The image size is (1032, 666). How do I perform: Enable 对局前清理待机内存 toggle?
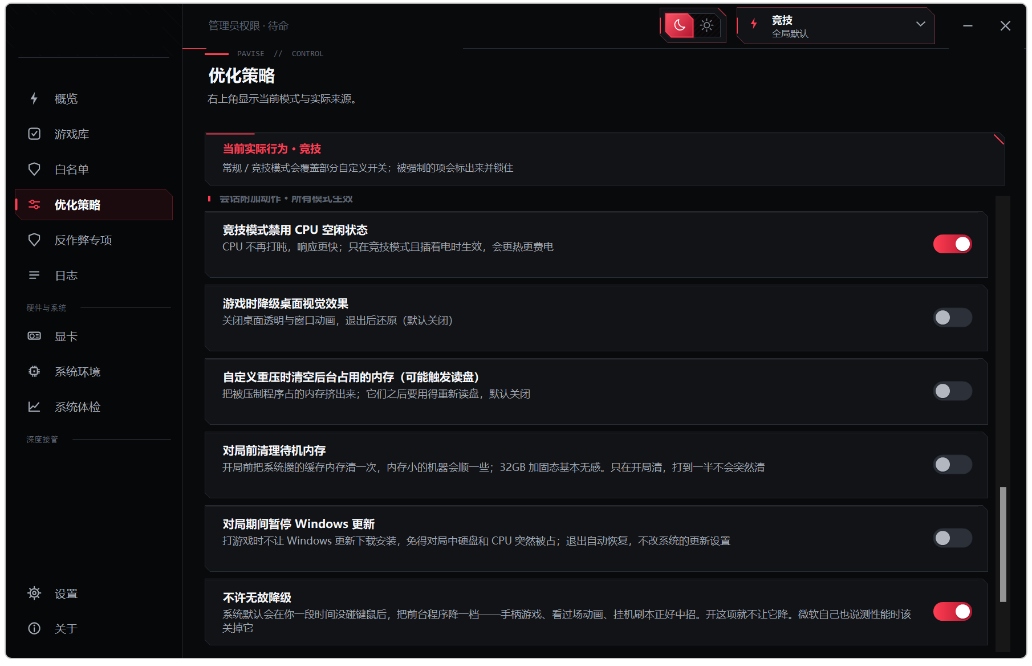pyautogui.click(x=952, y=465)
